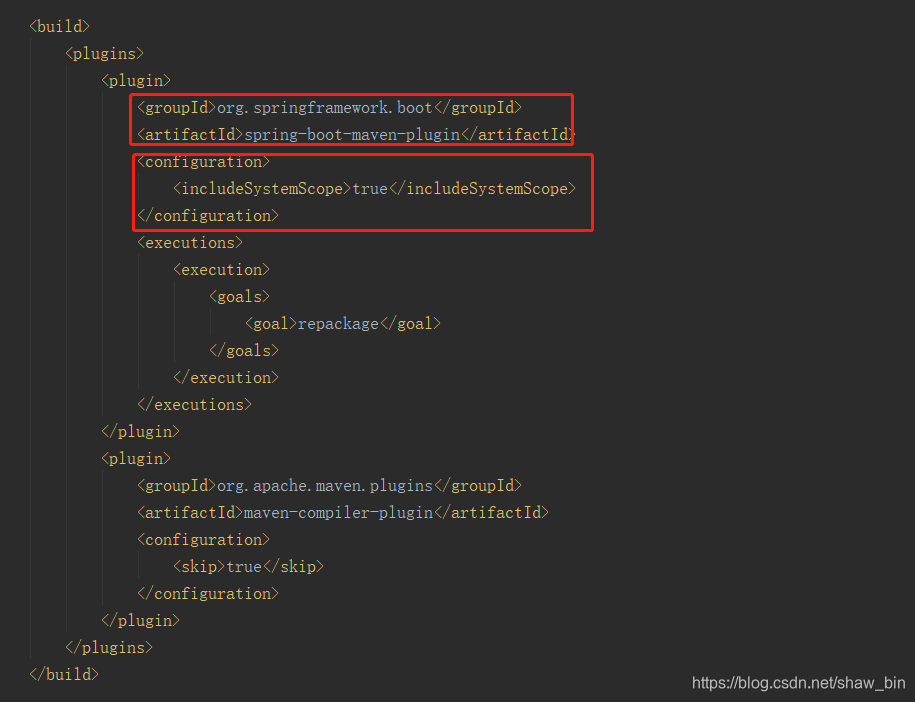Click the closing goals tag
The image size is (915, 702).
[x=244, y=351]
